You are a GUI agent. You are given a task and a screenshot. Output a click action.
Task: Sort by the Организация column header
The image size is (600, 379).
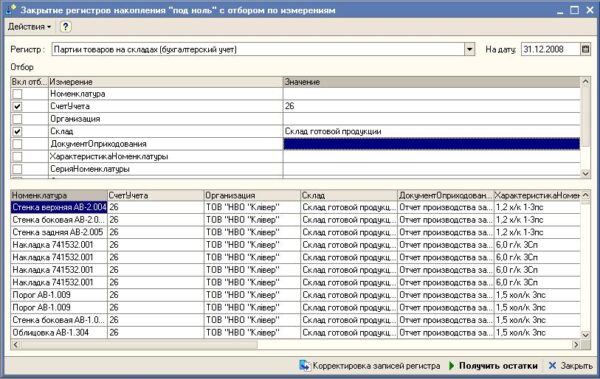tap(252, 195)
